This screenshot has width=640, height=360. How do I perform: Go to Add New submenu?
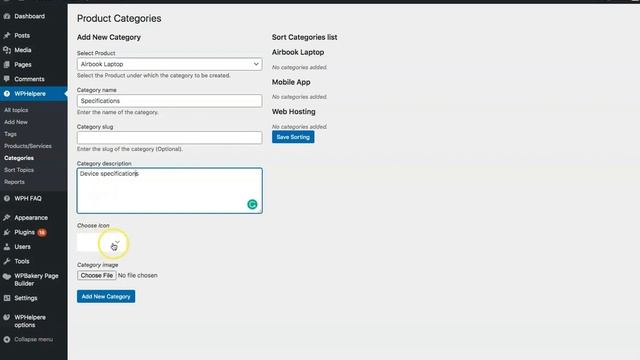[16, 122]
